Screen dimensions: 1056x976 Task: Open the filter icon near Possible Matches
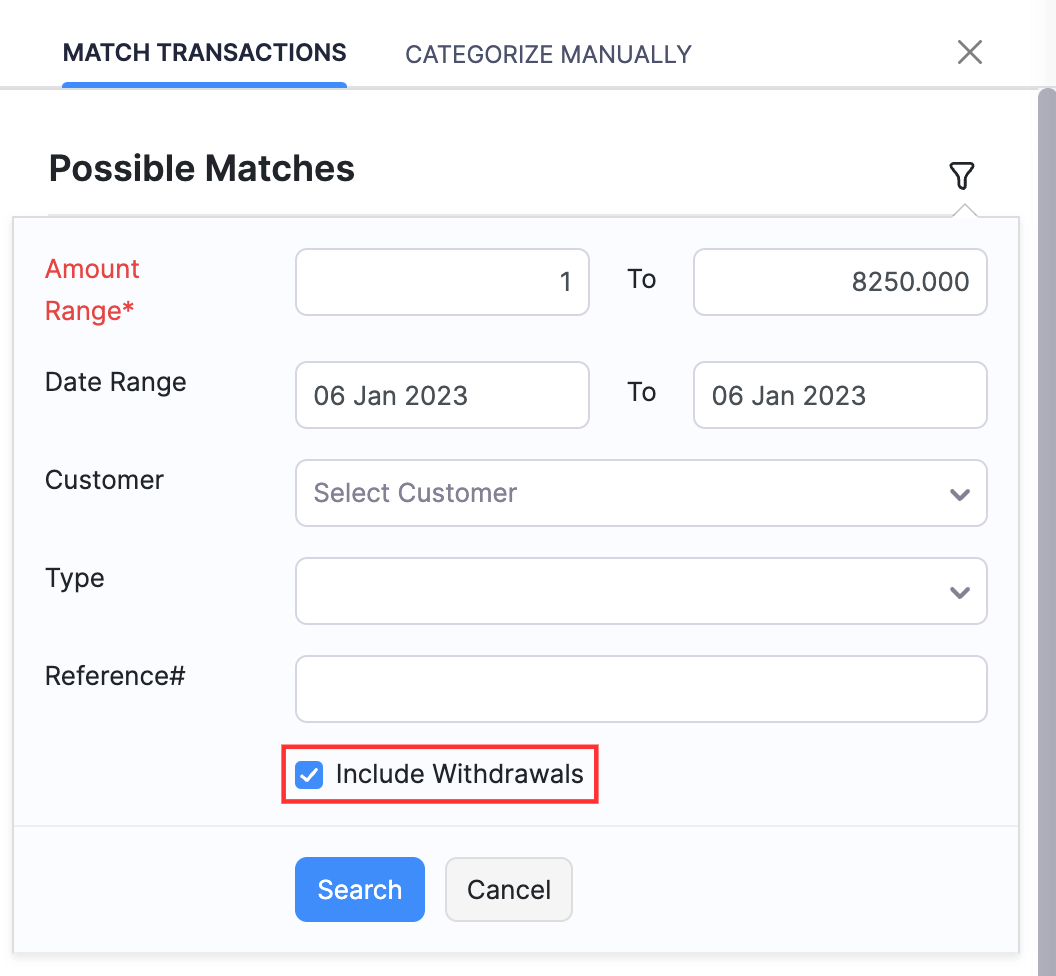pyautogui.click(x=962, y=176)
